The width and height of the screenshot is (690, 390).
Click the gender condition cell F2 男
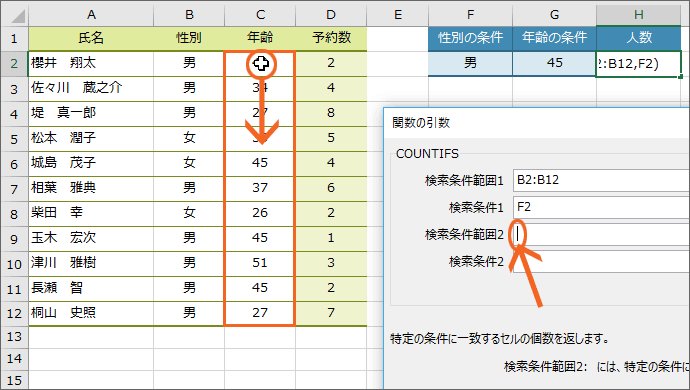click(x=470, y=63)
